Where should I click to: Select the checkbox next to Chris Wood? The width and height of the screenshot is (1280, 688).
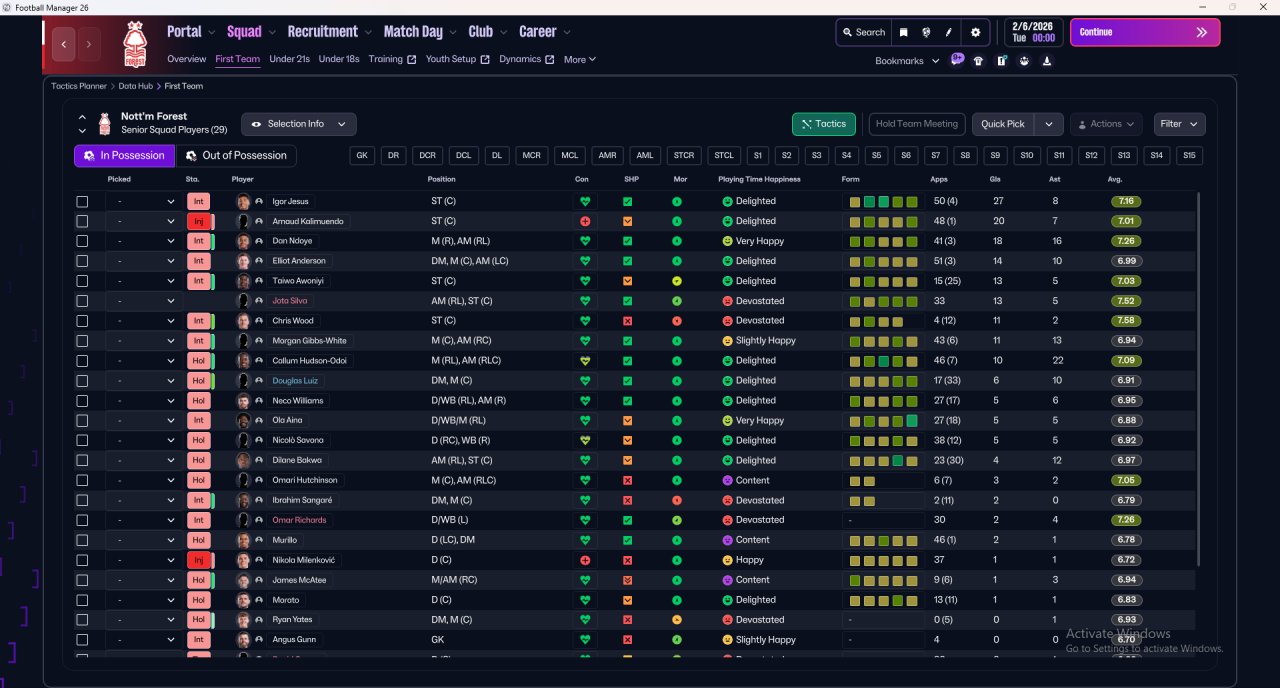tap(82, 321)
